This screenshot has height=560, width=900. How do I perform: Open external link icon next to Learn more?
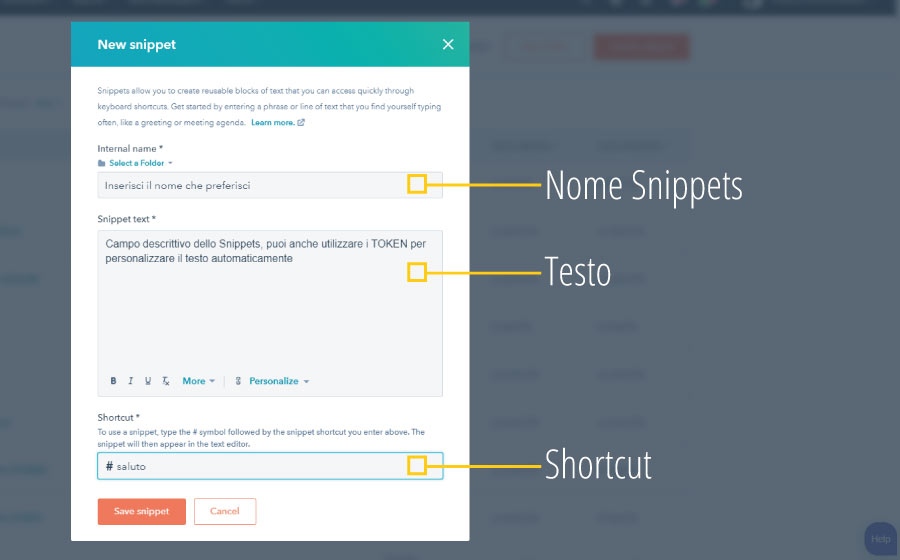(301, 122)
